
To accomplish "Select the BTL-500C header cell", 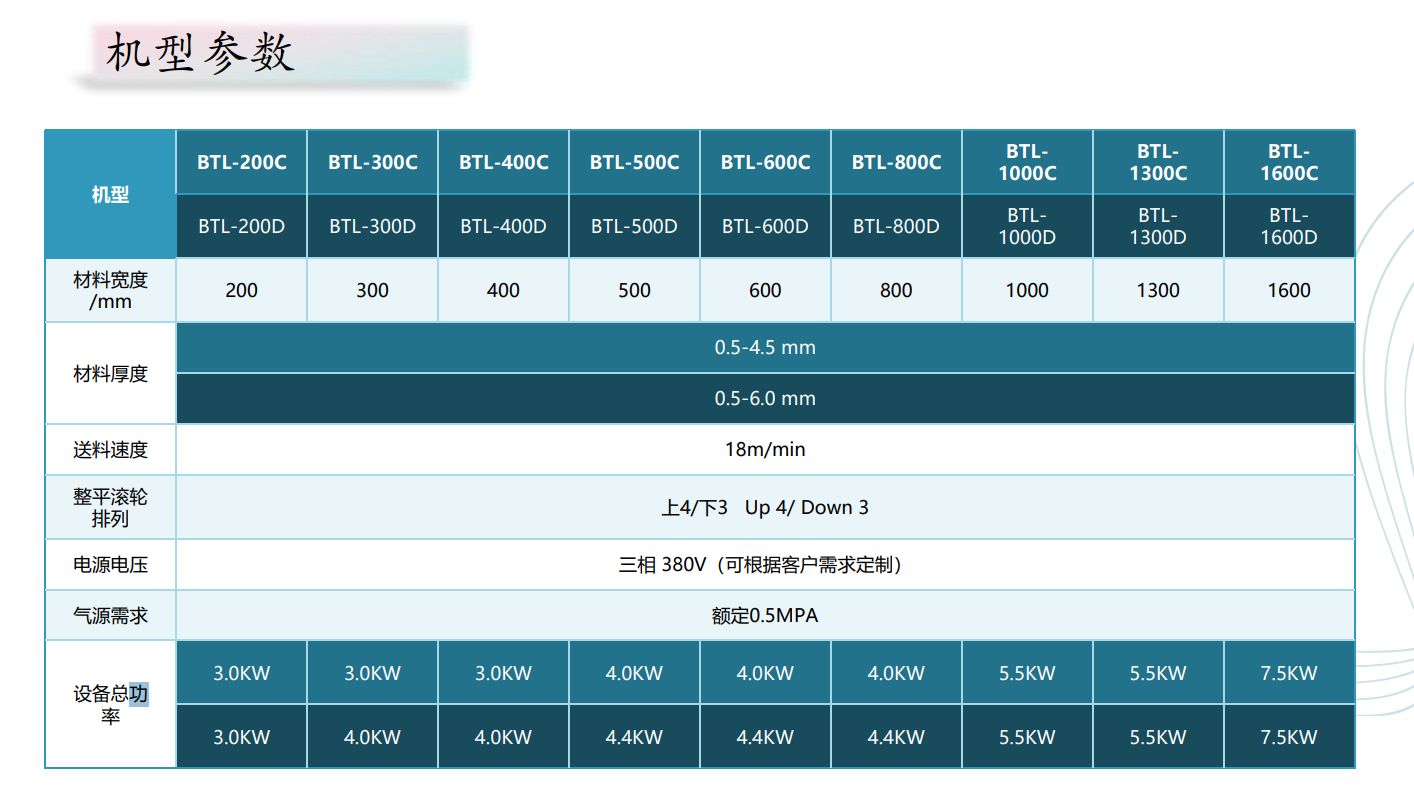I will coord(634,162).
